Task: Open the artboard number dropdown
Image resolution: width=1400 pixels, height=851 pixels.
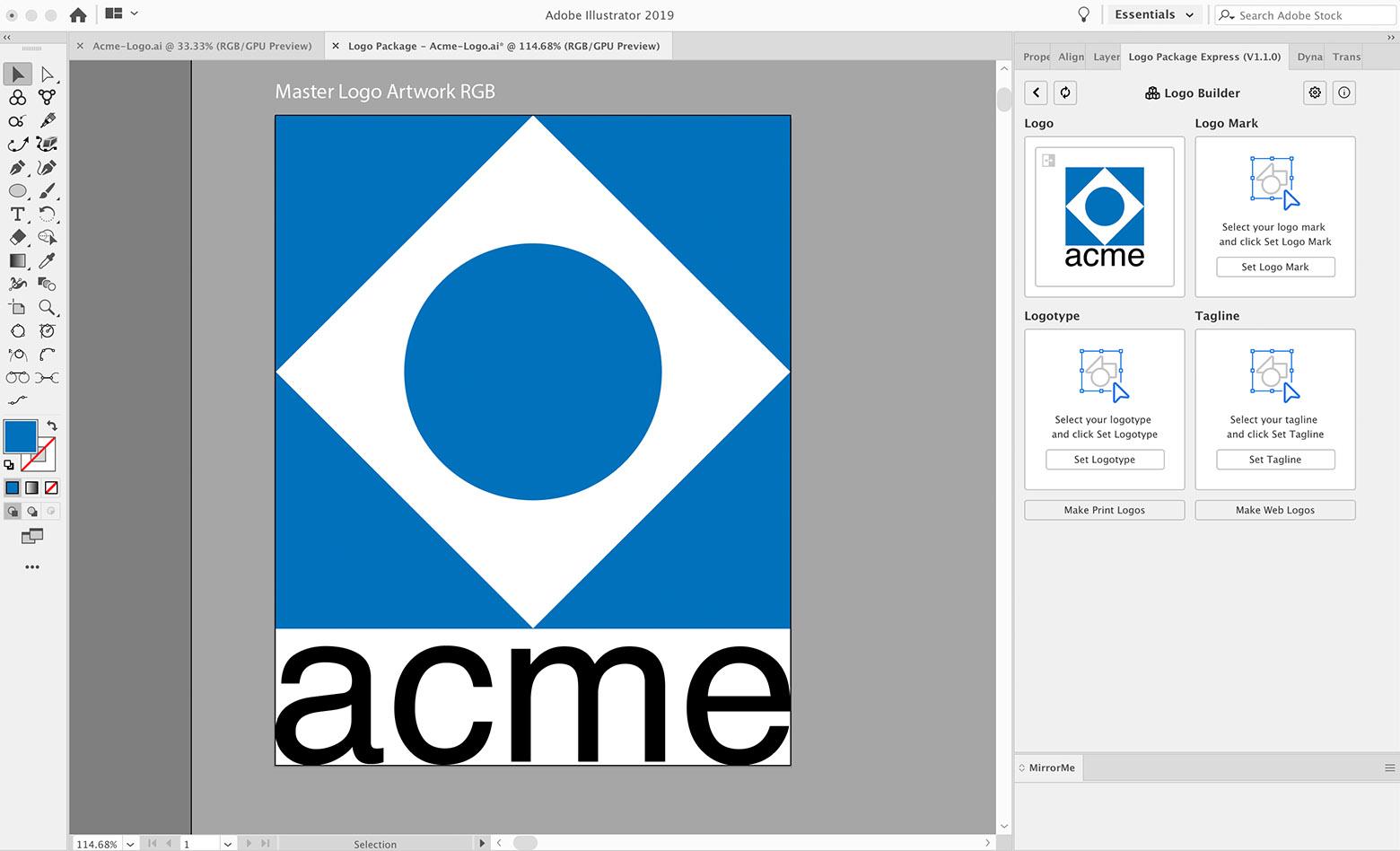Action: [228, 844]
